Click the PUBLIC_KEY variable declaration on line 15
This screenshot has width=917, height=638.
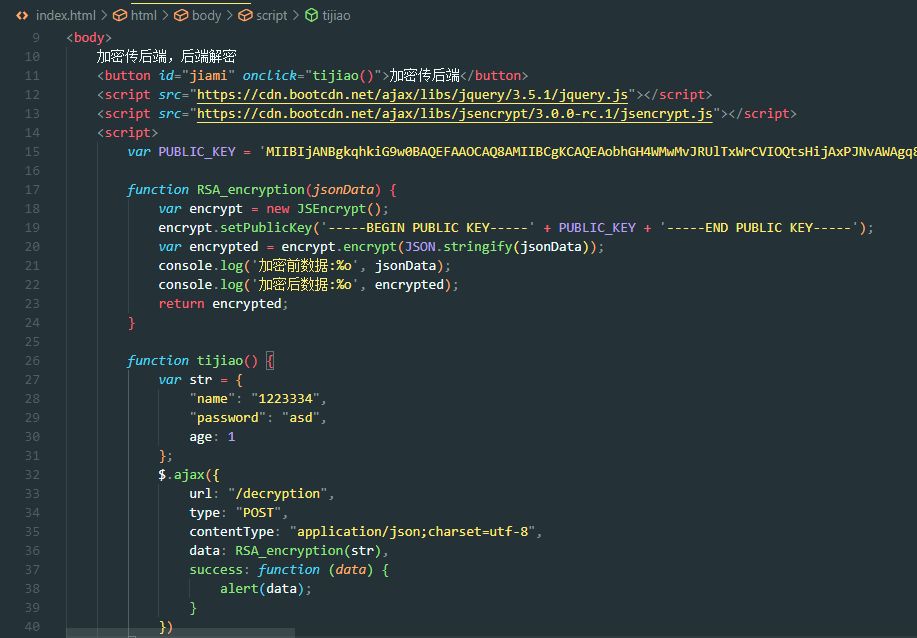196,152
